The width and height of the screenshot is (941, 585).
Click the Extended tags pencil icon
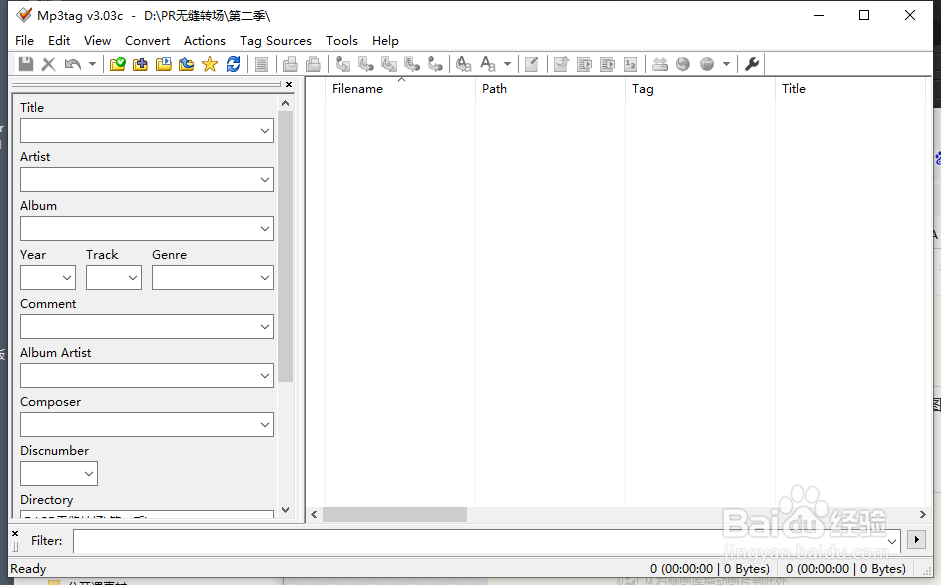click(532, 64)
